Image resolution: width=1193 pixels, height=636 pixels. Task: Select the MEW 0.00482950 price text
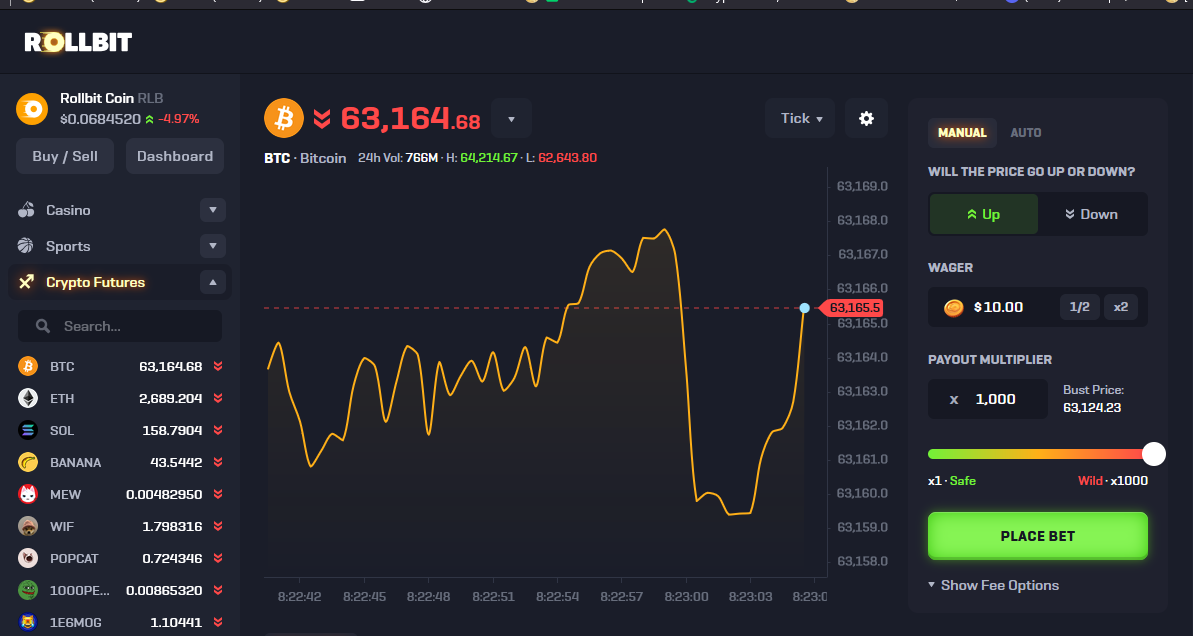[x=164, y=494]
